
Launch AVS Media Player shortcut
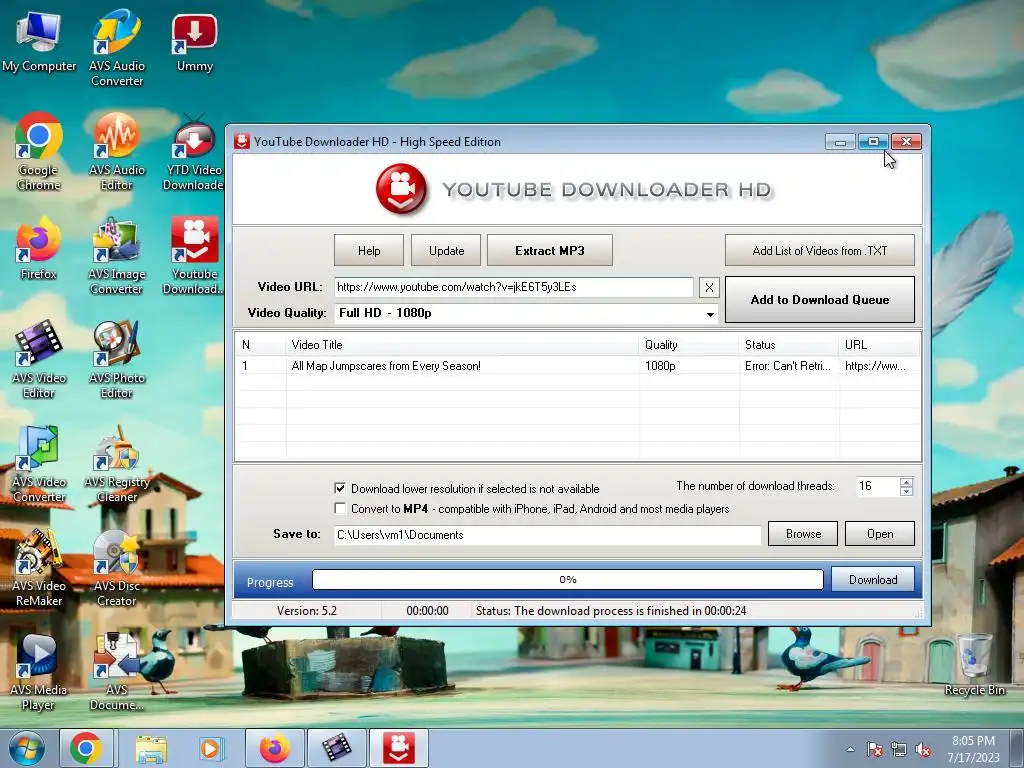[39, 671]
